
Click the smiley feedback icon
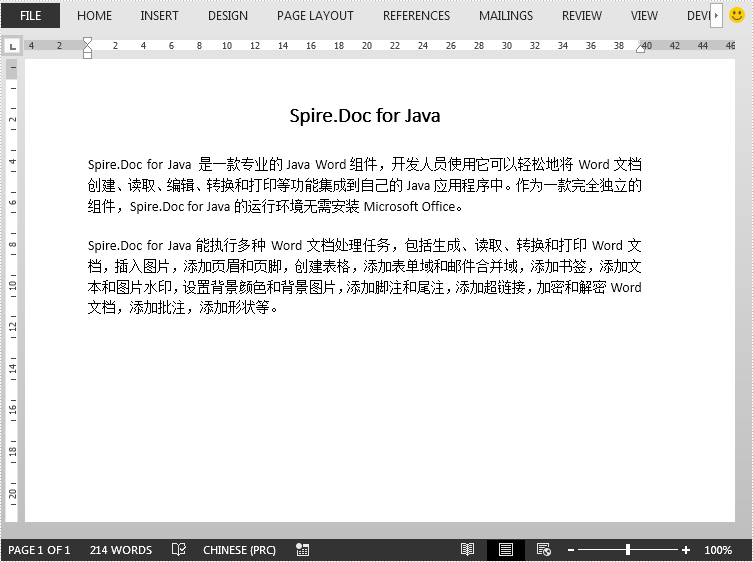pyautogui.click(x=737, y=15)
